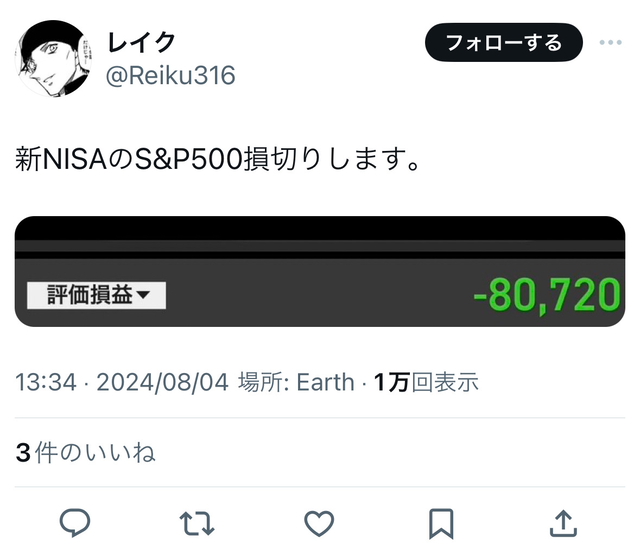View the 3件のいいね likes list

tap(86, 453)
